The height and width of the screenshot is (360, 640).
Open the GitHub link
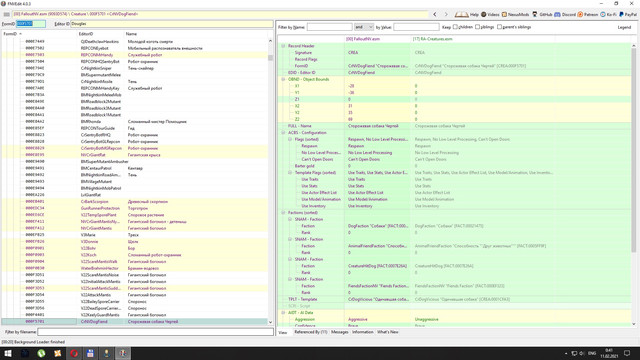point(542,14)
